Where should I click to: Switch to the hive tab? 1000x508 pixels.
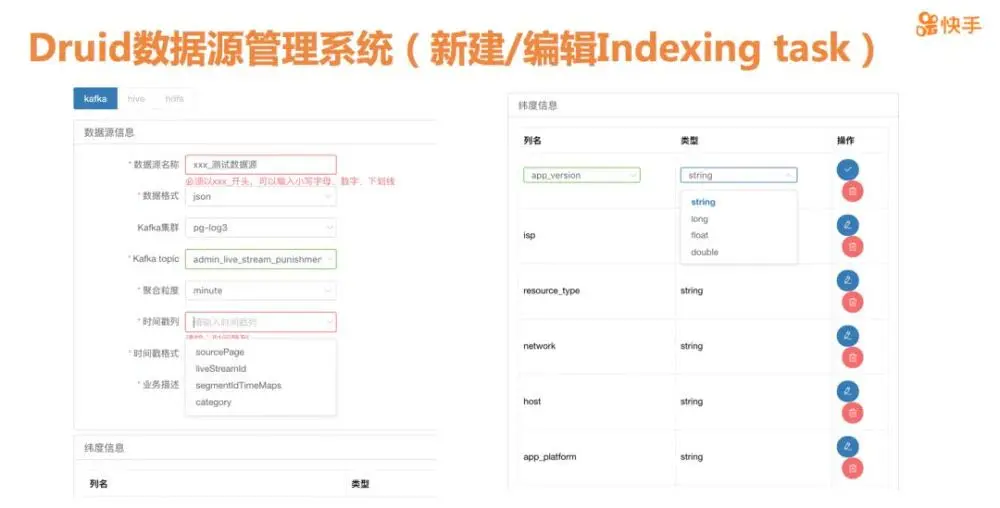(x=136, y=99)
